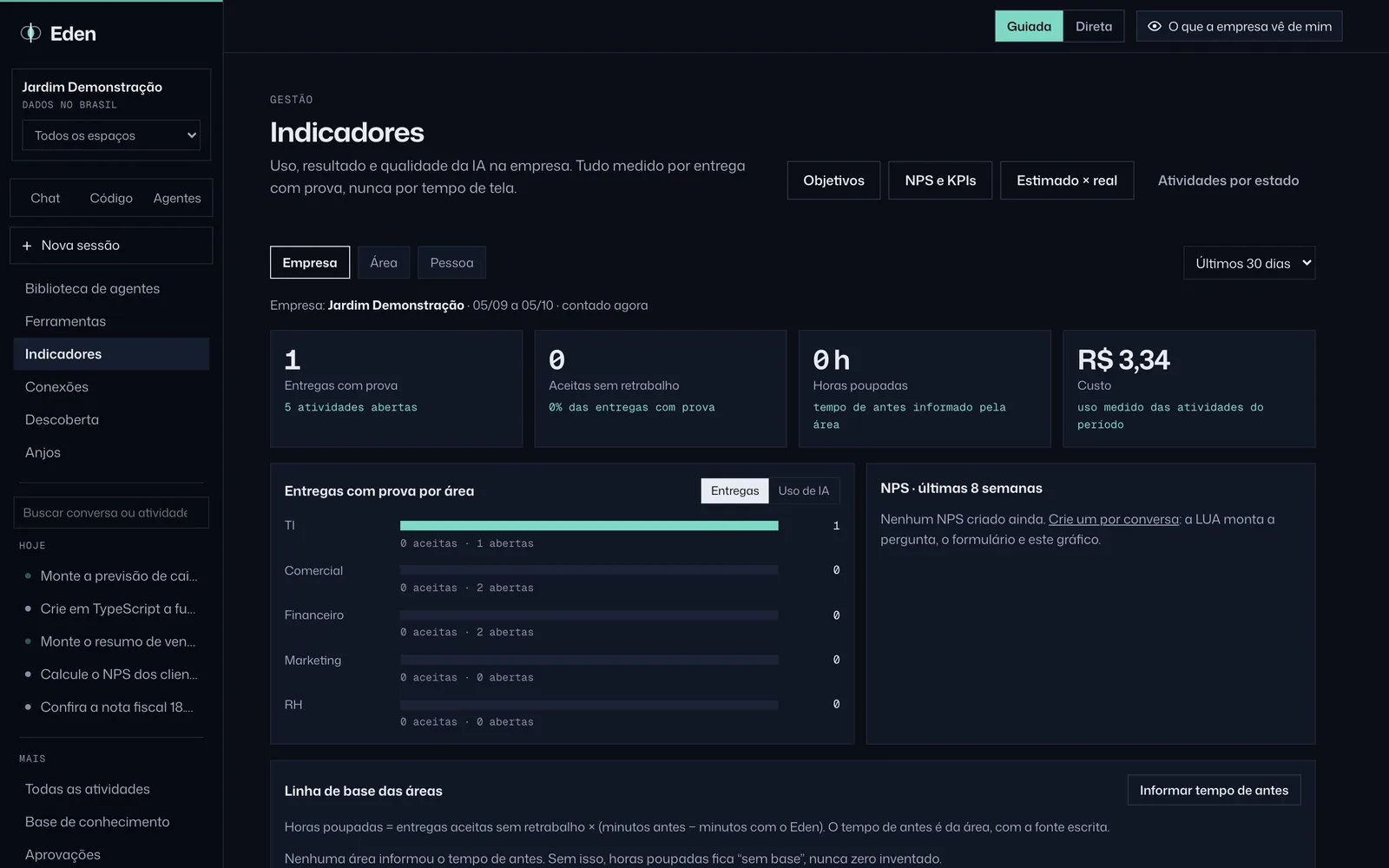Start a Nova sessão
Image resolution: width=1389 pixels, height=868 pixels.
pos(111,246)
